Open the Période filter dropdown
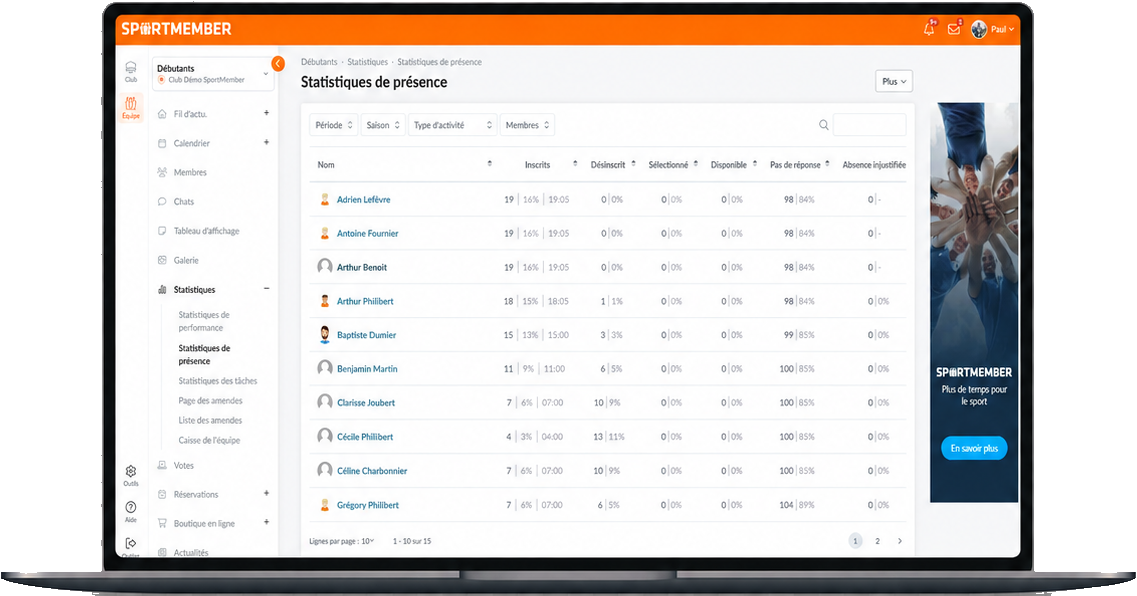 tap(334, 125)
